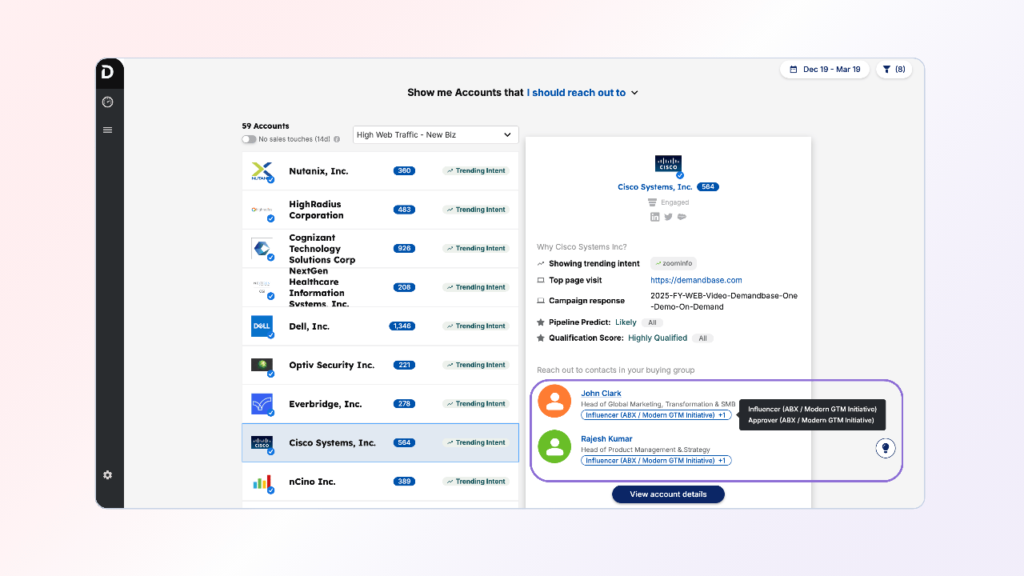Click John Clark's Influencer role tag

(x=656, y=415)
